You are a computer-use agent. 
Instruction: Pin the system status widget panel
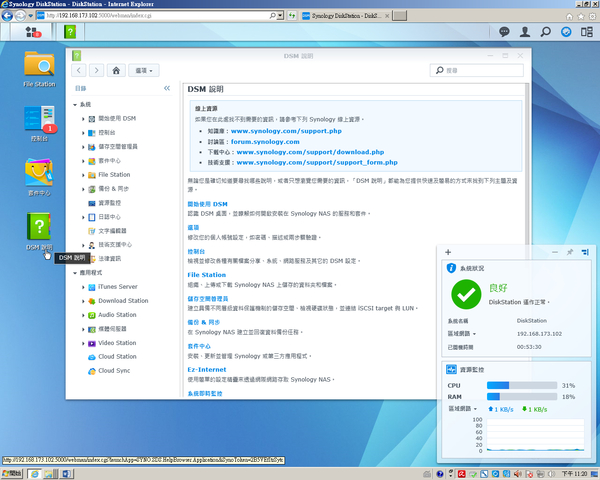click(x=569, y=253)
